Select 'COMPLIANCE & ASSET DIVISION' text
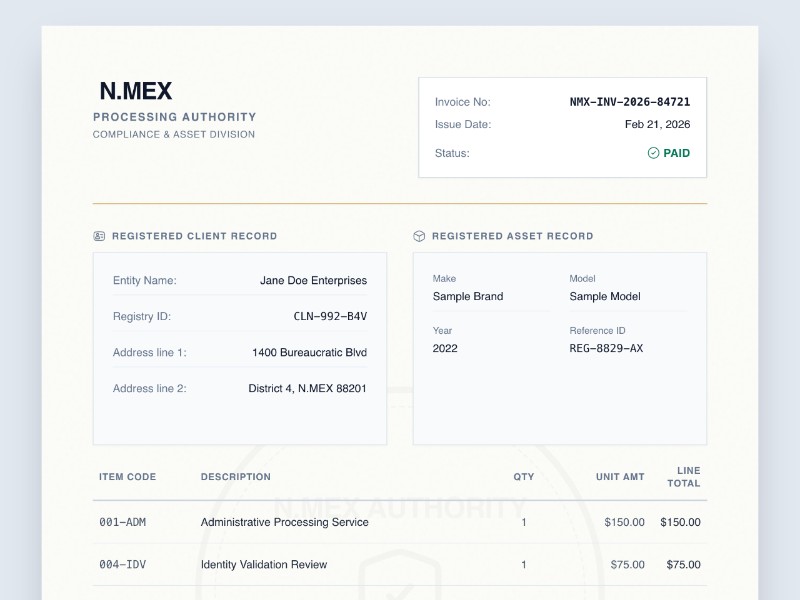 click(174, 134)
